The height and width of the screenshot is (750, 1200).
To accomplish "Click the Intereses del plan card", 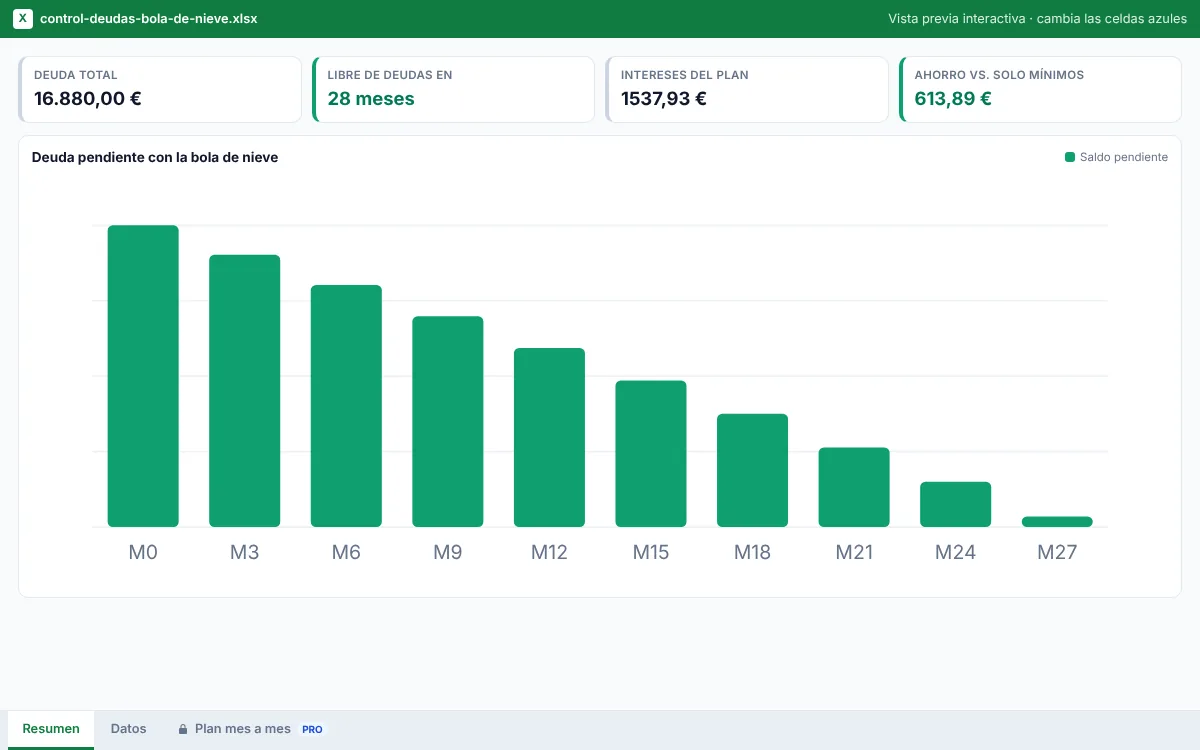I will point(747,89).
